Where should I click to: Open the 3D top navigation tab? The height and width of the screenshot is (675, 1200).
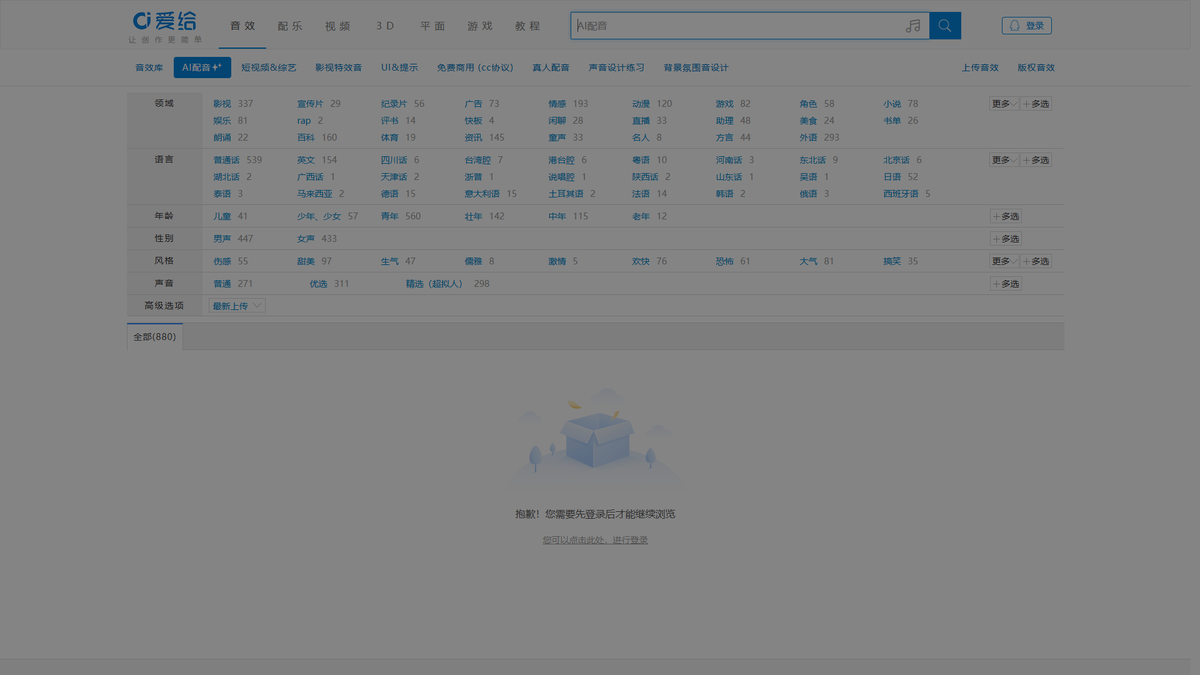coord(386,26)
